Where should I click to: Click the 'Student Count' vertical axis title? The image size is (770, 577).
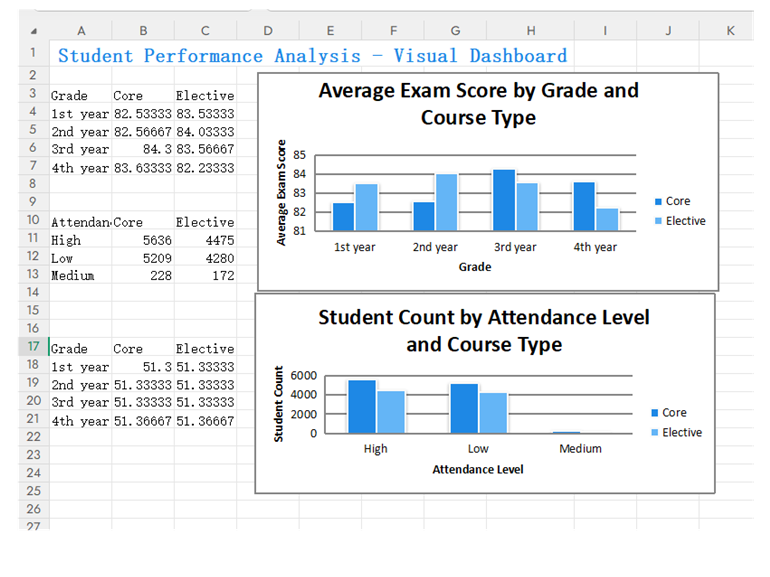pos(278,404)
